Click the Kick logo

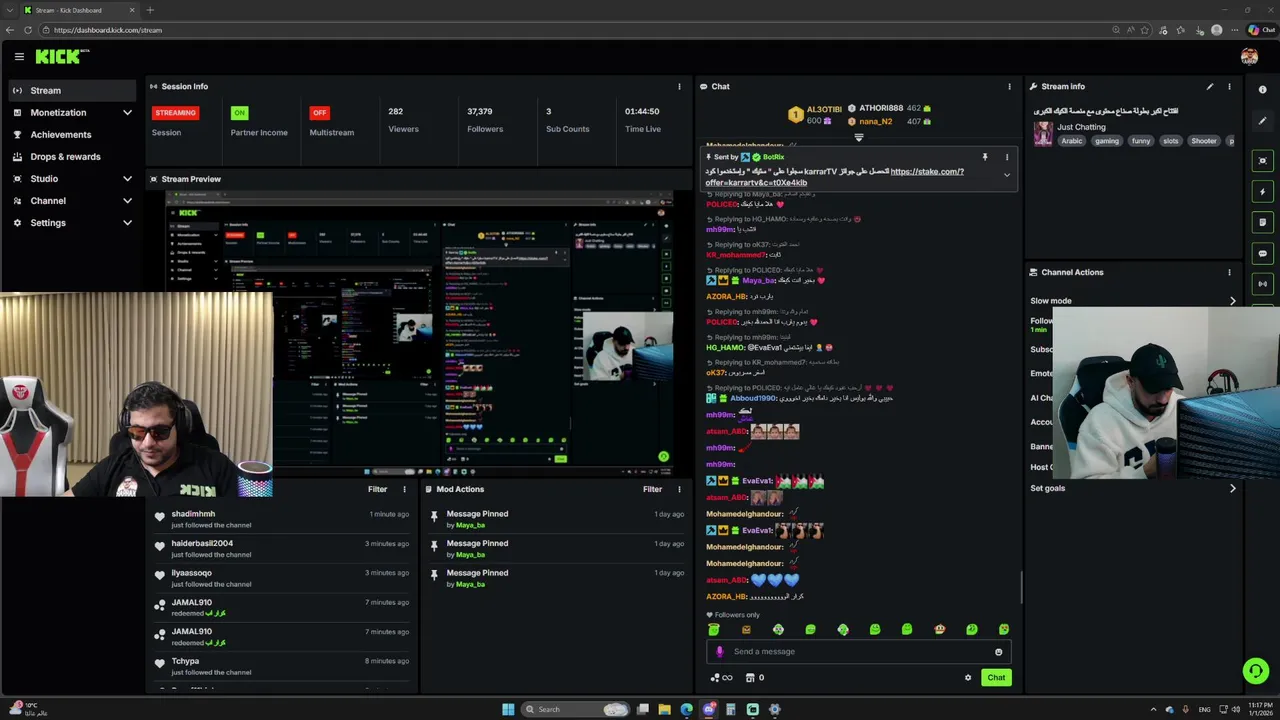(x=62, y=57)
